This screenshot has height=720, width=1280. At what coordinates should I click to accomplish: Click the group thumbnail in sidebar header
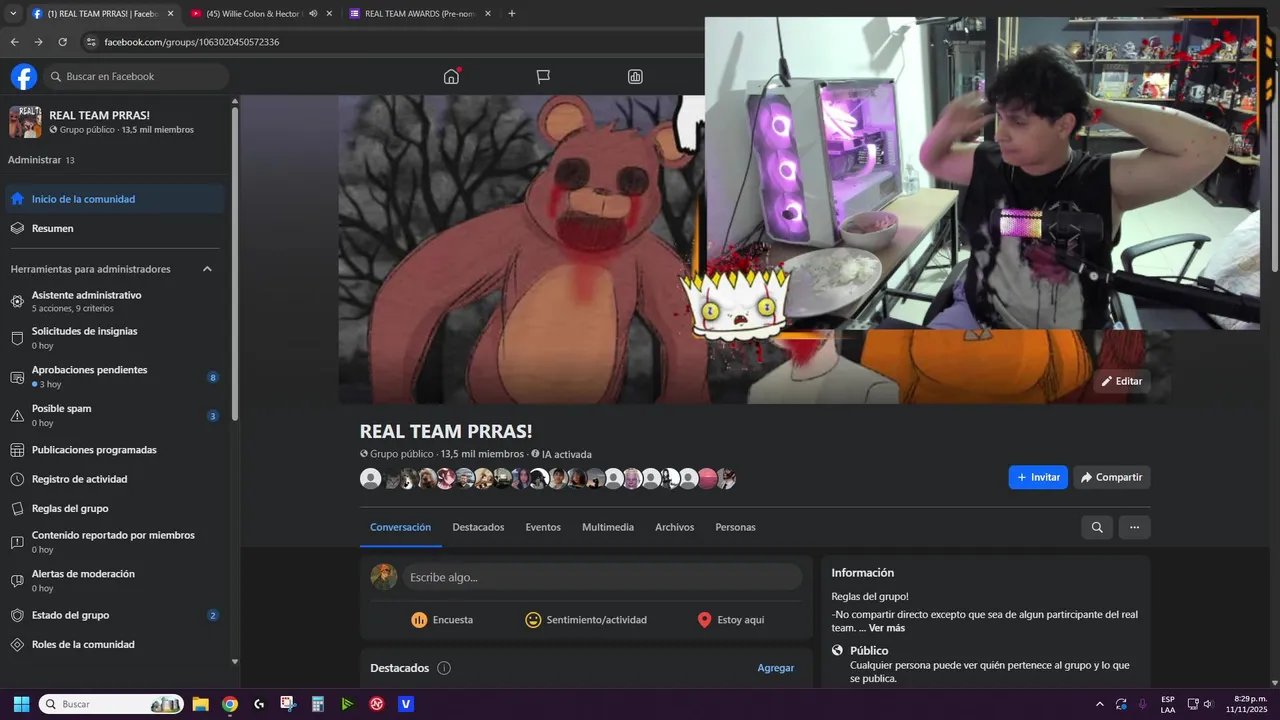click(25, 122)
